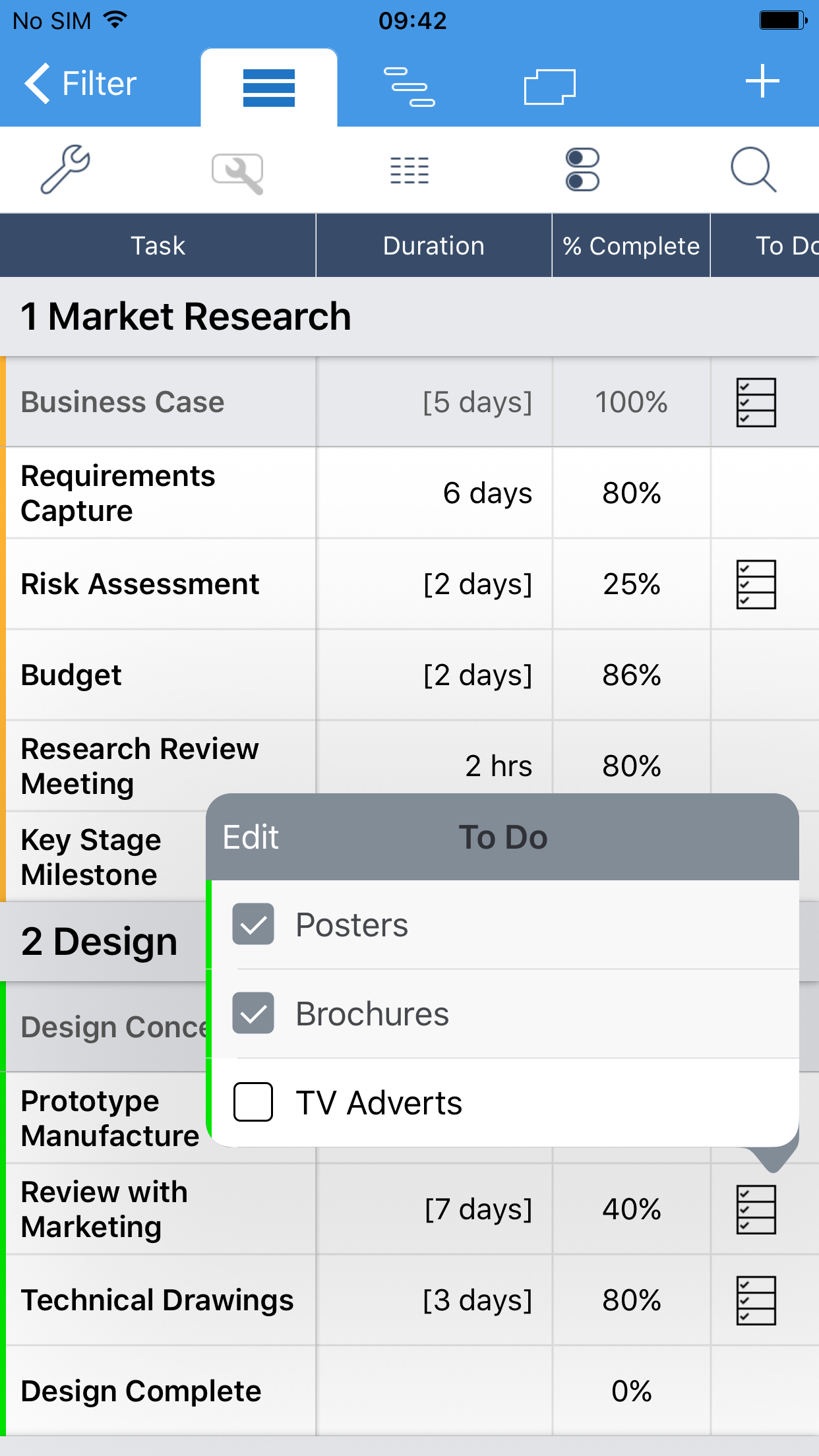The image size is (819, 1456).
Task: Uncheck the Posters checkbox
Action: 253,924
